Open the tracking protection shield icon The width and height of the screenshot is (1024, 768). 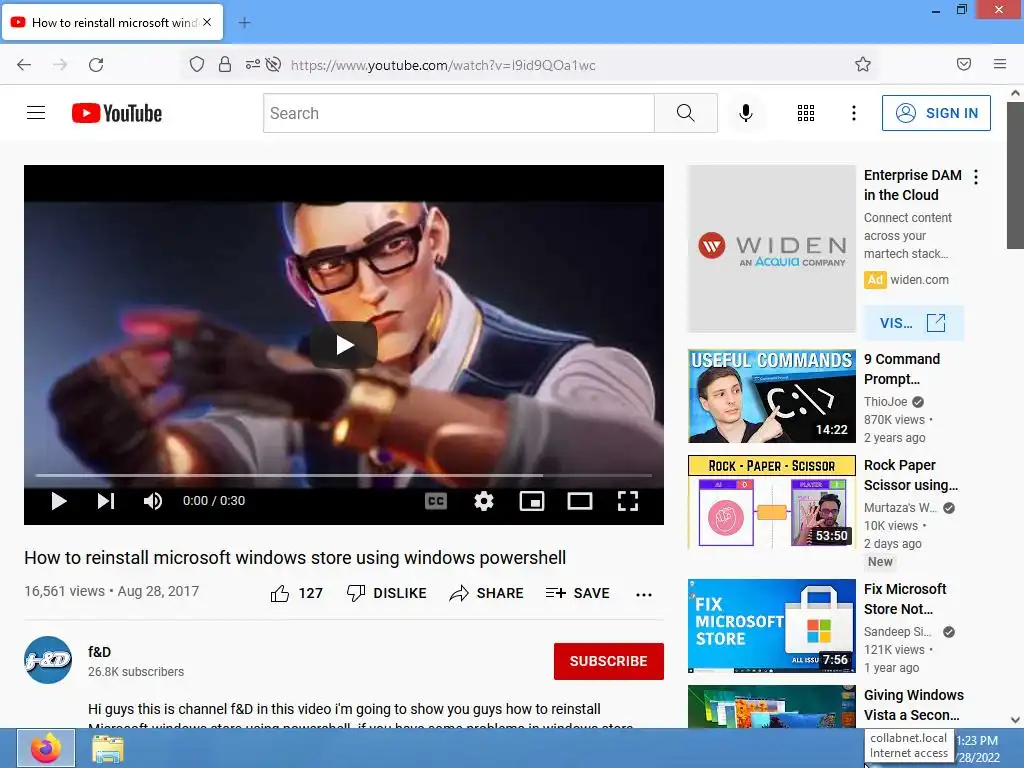[197, 64]
